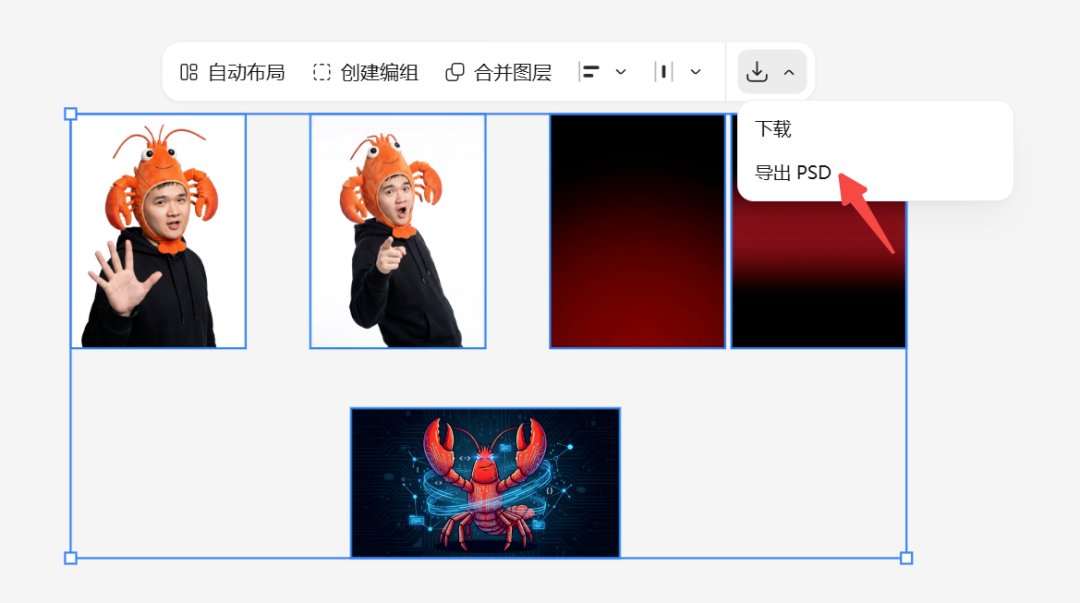Click the horizontal distribute icon
1080x603 pixels.
[663, 72]
